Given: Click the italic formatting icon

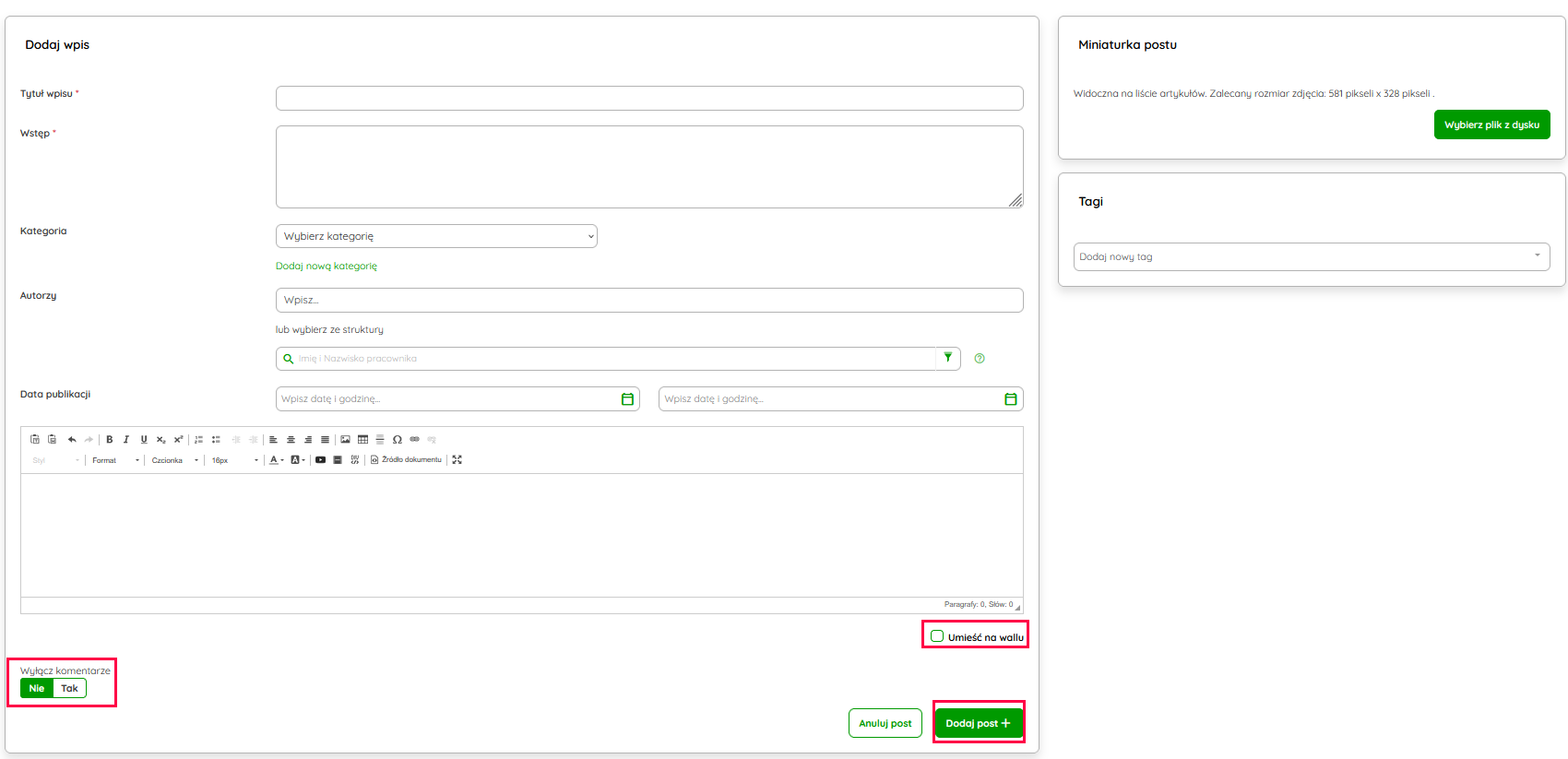Looking at the screenshot, I should point(126,440).
